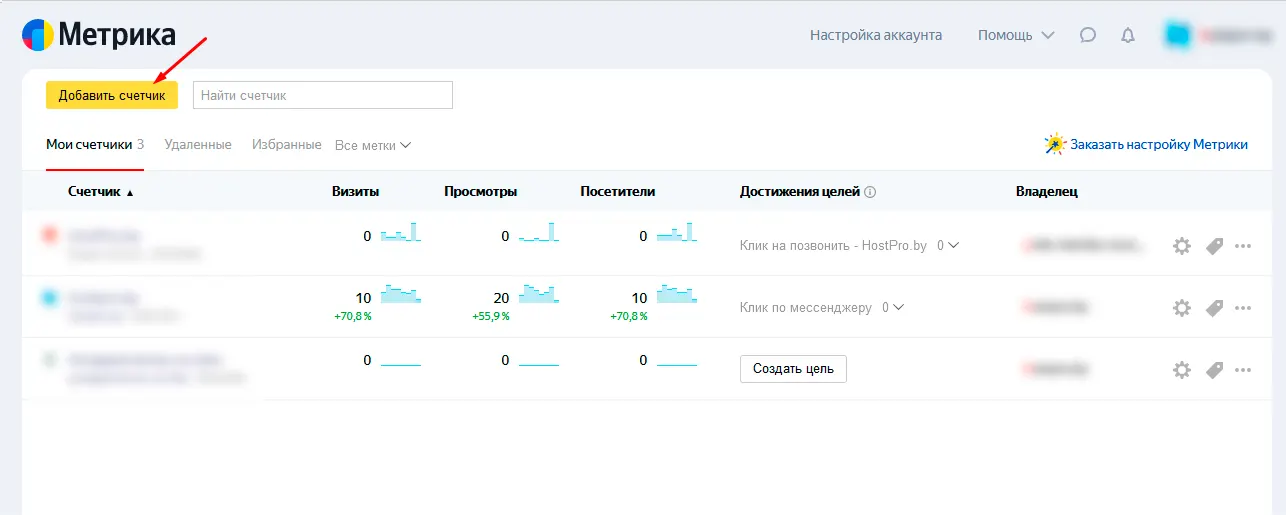Click the Посетители sparkline in the 'Клик по мессенджеру' row
1286x515 pixels.
pyautogui.click(x=677, y=294)
